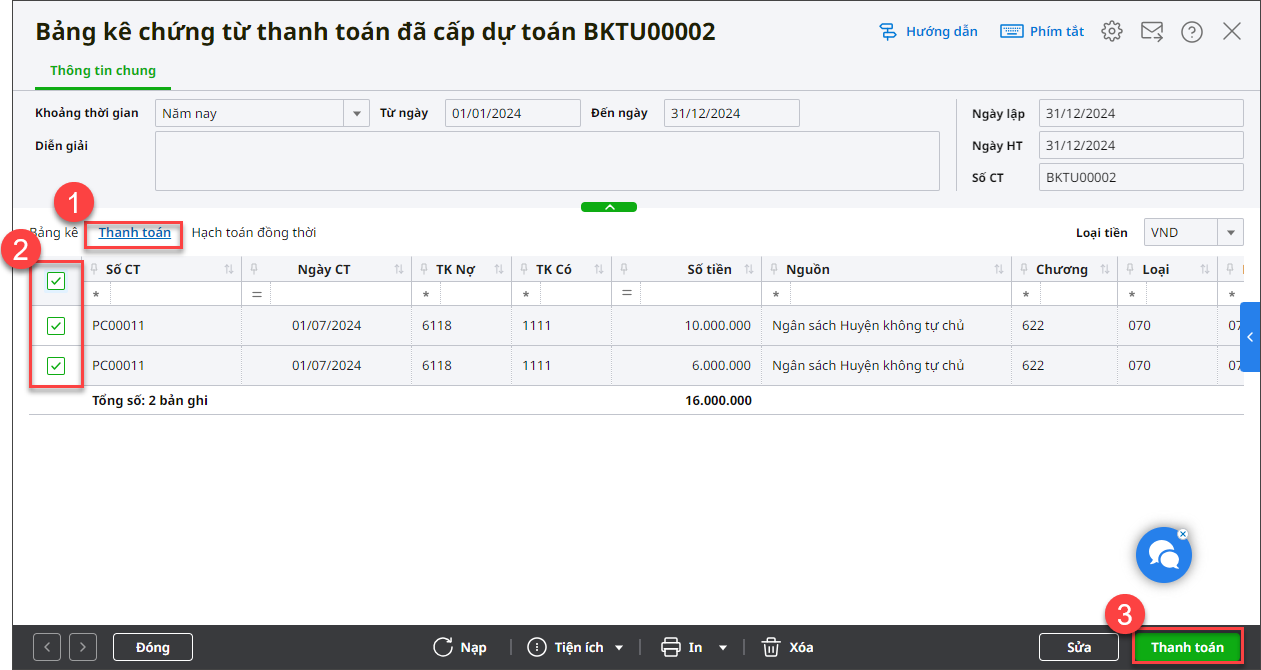The width and height of the screenshot is (1261, 670).
Task: Click the Từ ngày date field
Action: (x=512, y=113)
